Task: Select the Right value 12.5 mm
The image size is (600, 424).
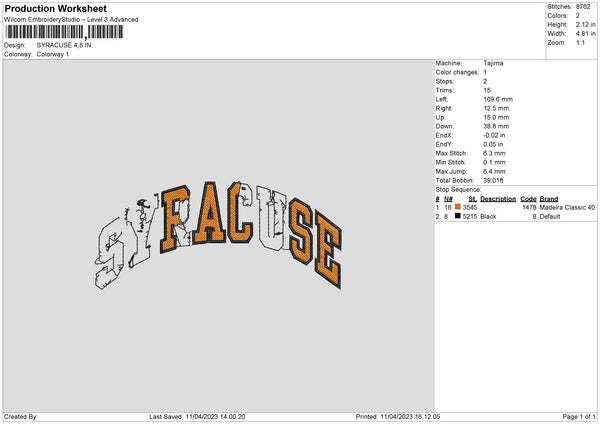Action: pyautogui.click(x=496, y=109)
